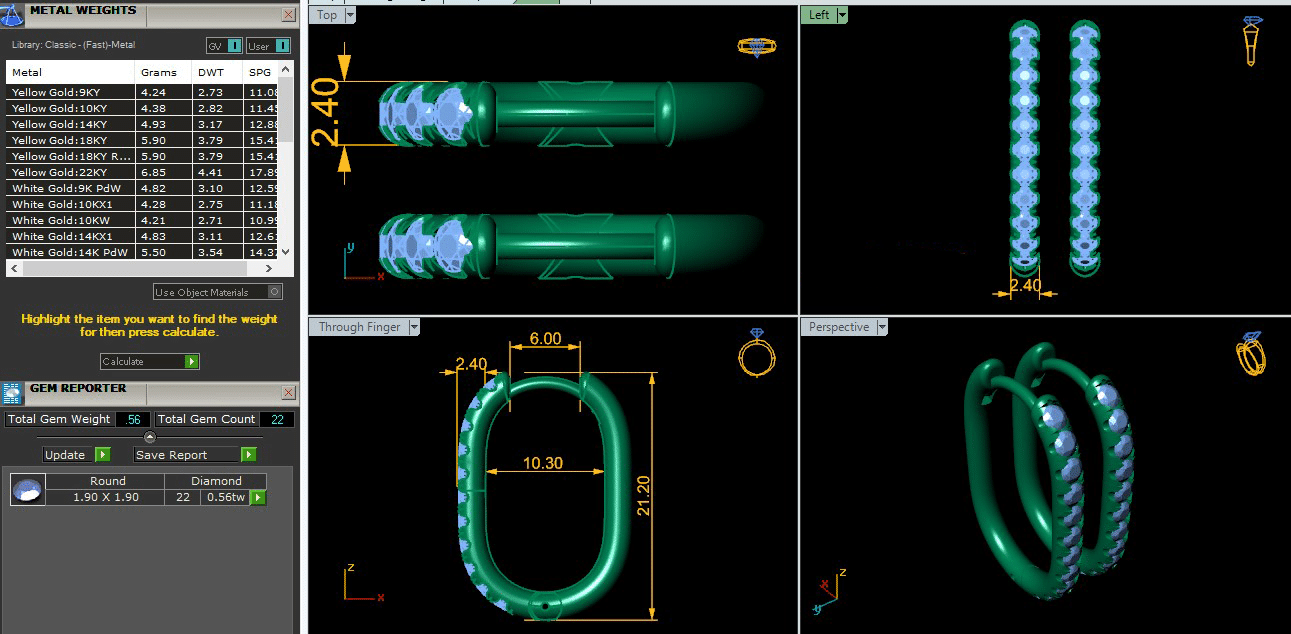Sort by the DWT column header
The width and height of the screenshot is (1291, 634).
coord(216,72)
